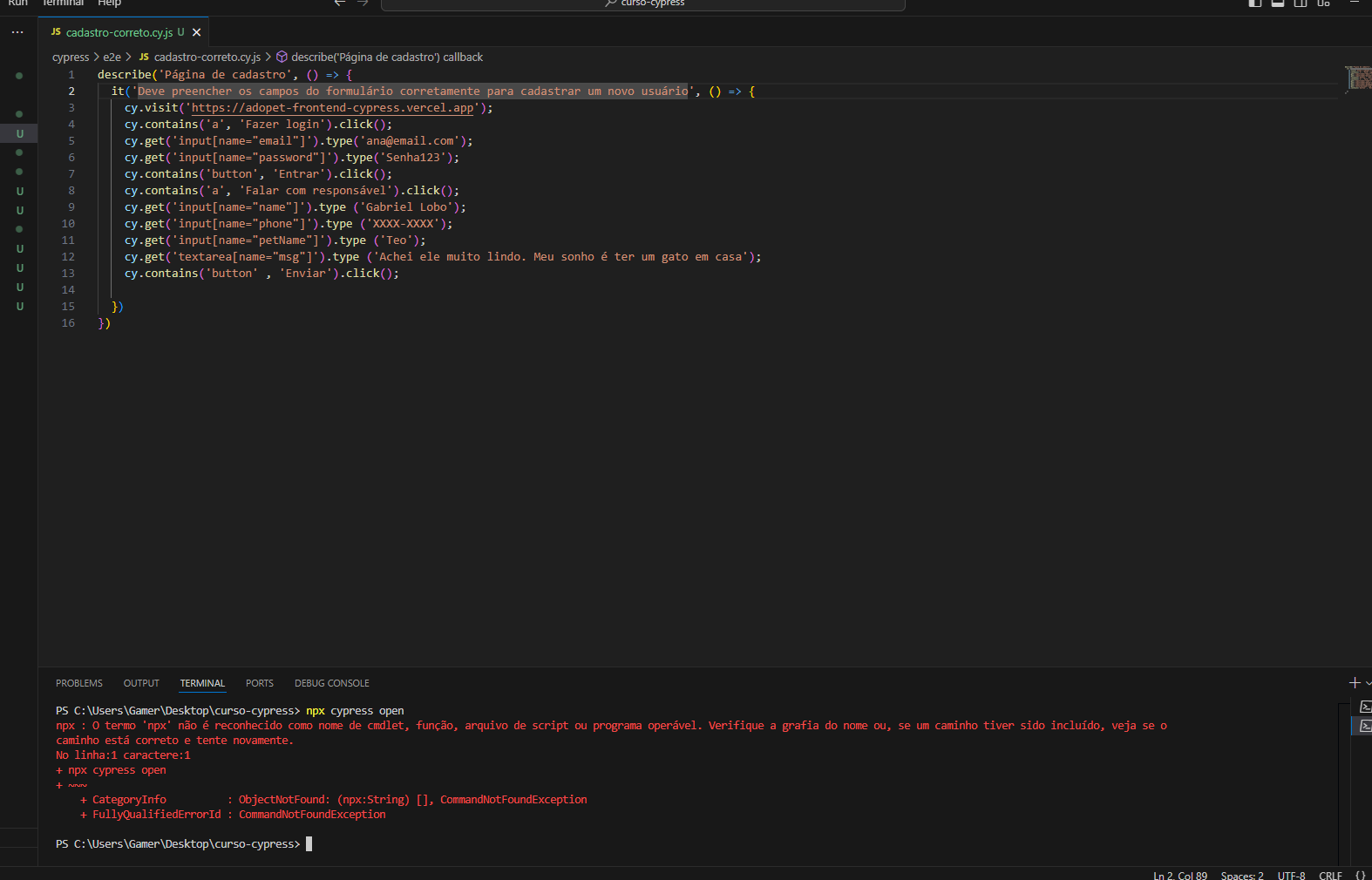
Task: Click in the terminal prompt line
Action: [x=183, y=844]
